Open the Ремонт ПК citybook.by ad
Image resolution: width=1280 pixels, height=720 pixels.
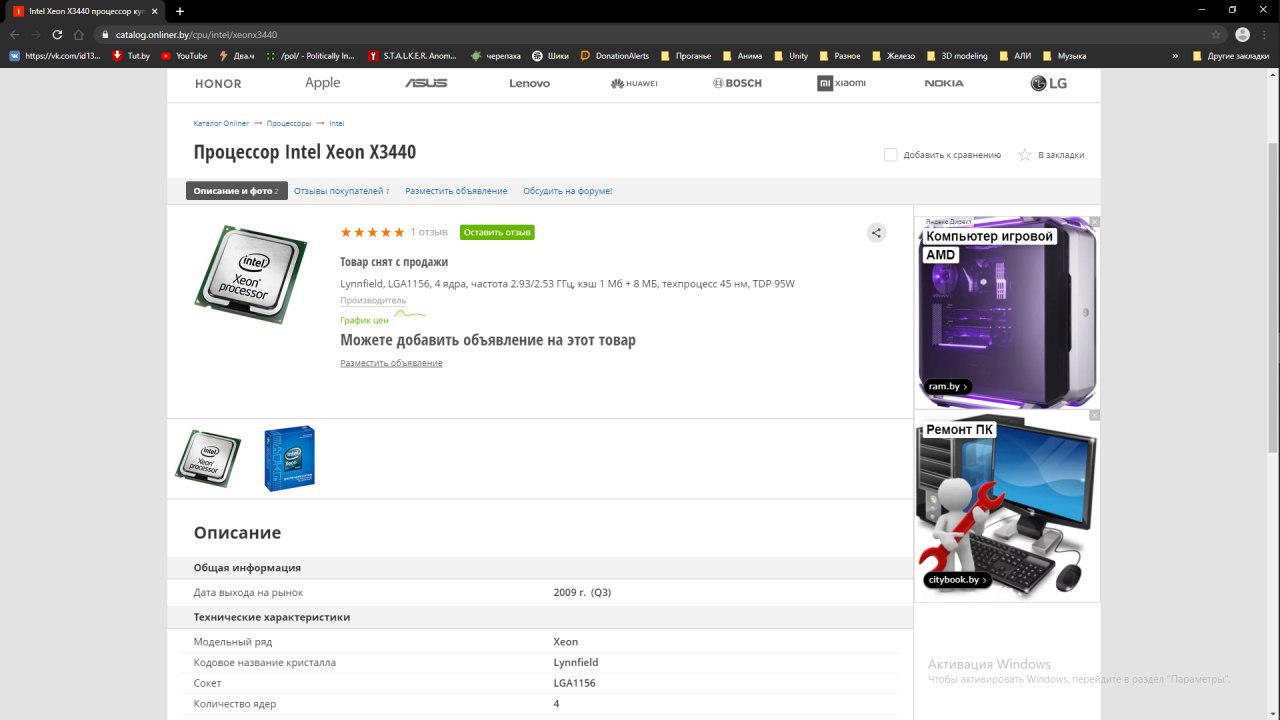click(1007, 506)
